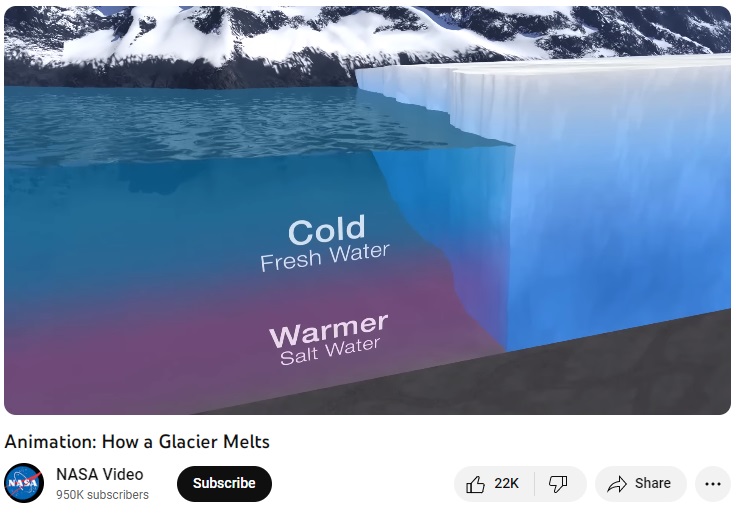737x516 pixels.
Task: Click the thumbs-down dislike icon
Action: pyautogui.click(x=558, y=484)
